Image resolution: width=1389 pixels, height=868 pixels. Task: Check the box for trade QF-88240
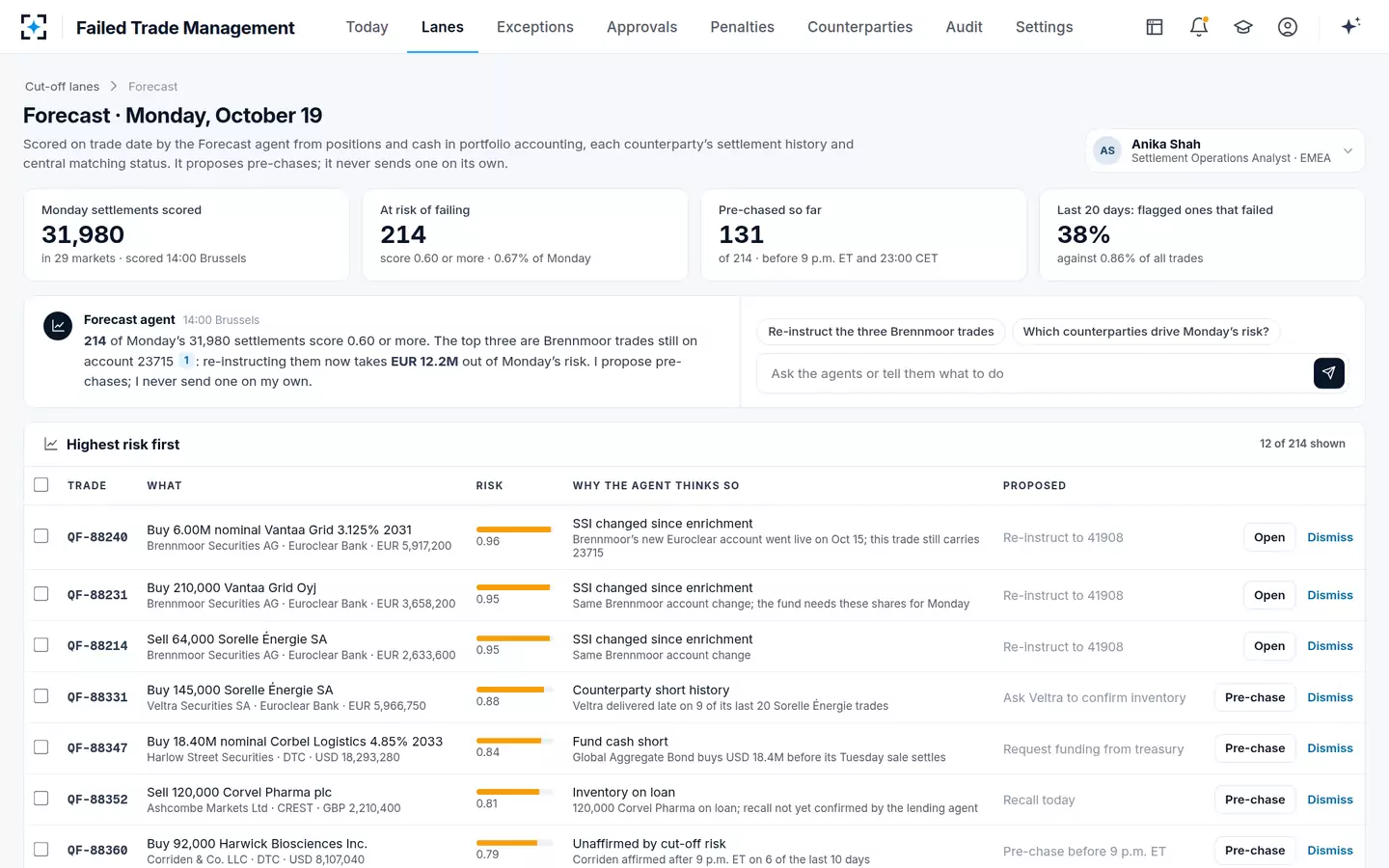tap(41, 536)
